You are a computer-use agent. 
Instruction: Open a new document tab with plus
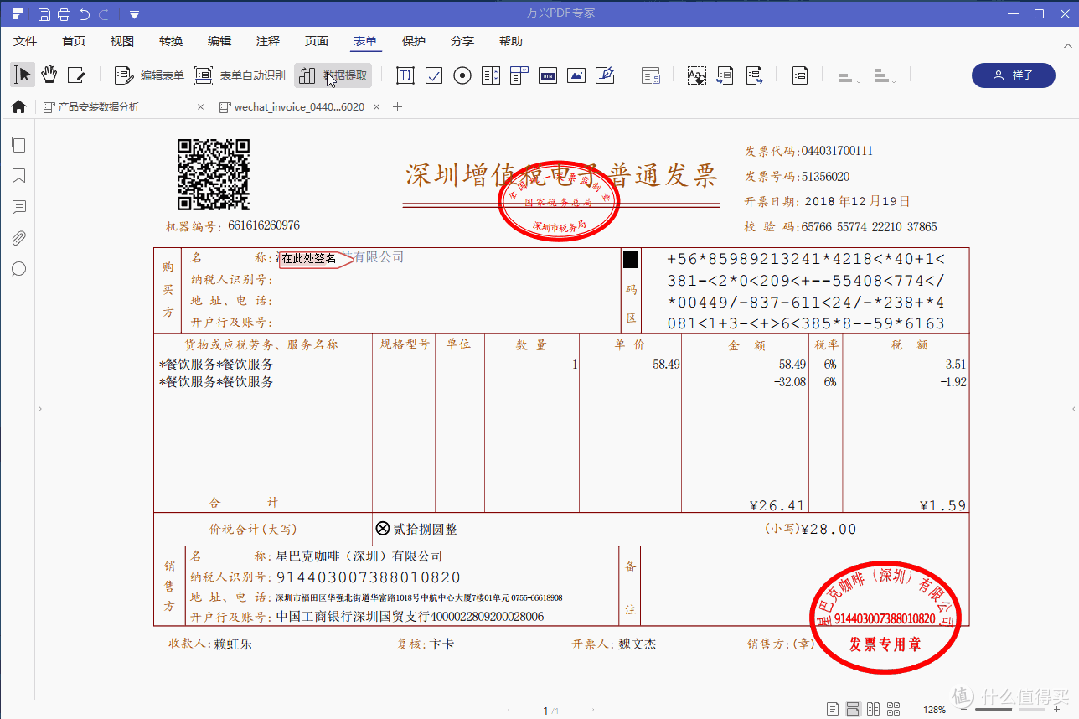[397, 107]
